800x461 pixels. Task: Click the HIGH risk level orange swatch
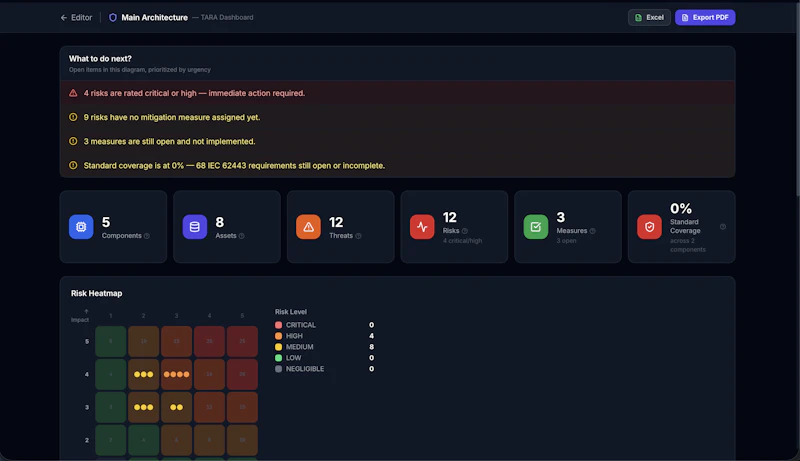(279, 336)
